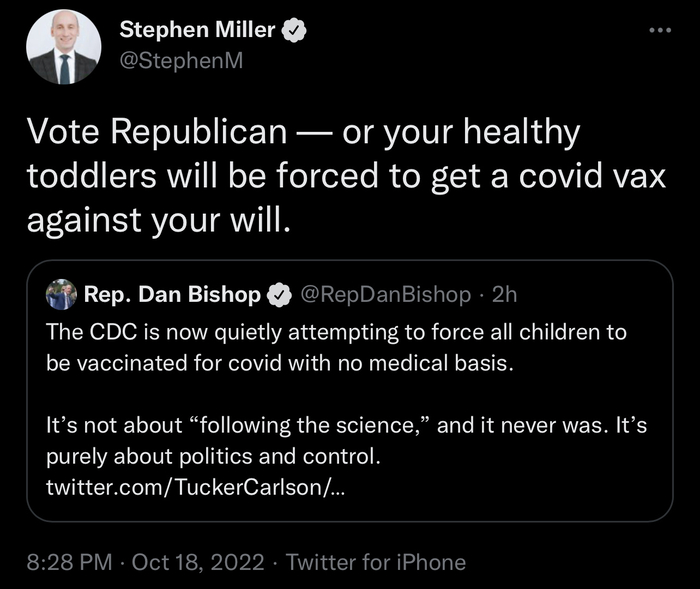Open the Stephen Miller display name
This screenshot has height=589, width=700.
coord(197,31)
